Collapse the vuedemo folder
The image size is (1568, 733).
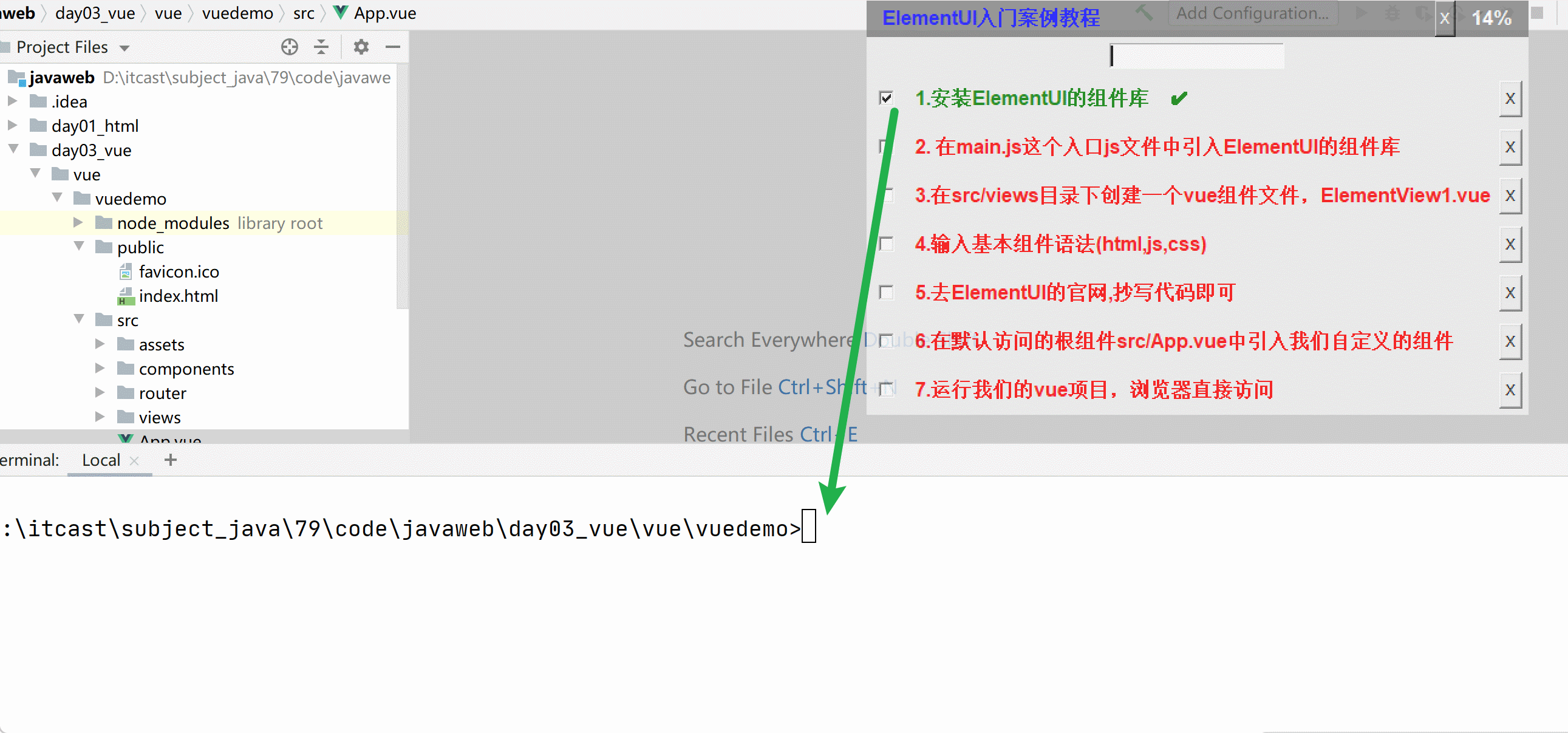[x=57, y=198]
